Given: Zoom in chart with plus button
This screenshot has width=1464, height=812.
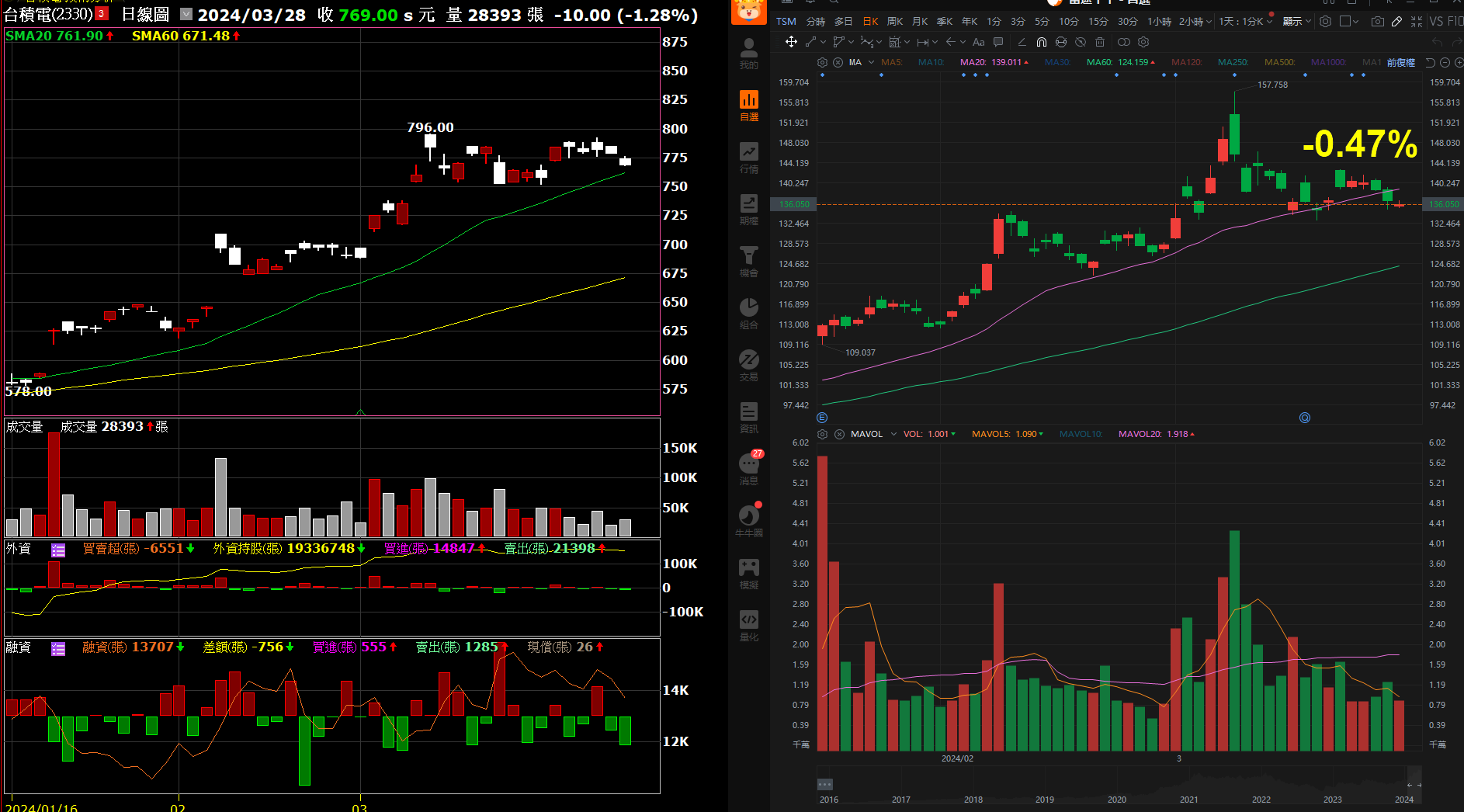Looking at the screenshot, I should click(x=1458, y=62).
